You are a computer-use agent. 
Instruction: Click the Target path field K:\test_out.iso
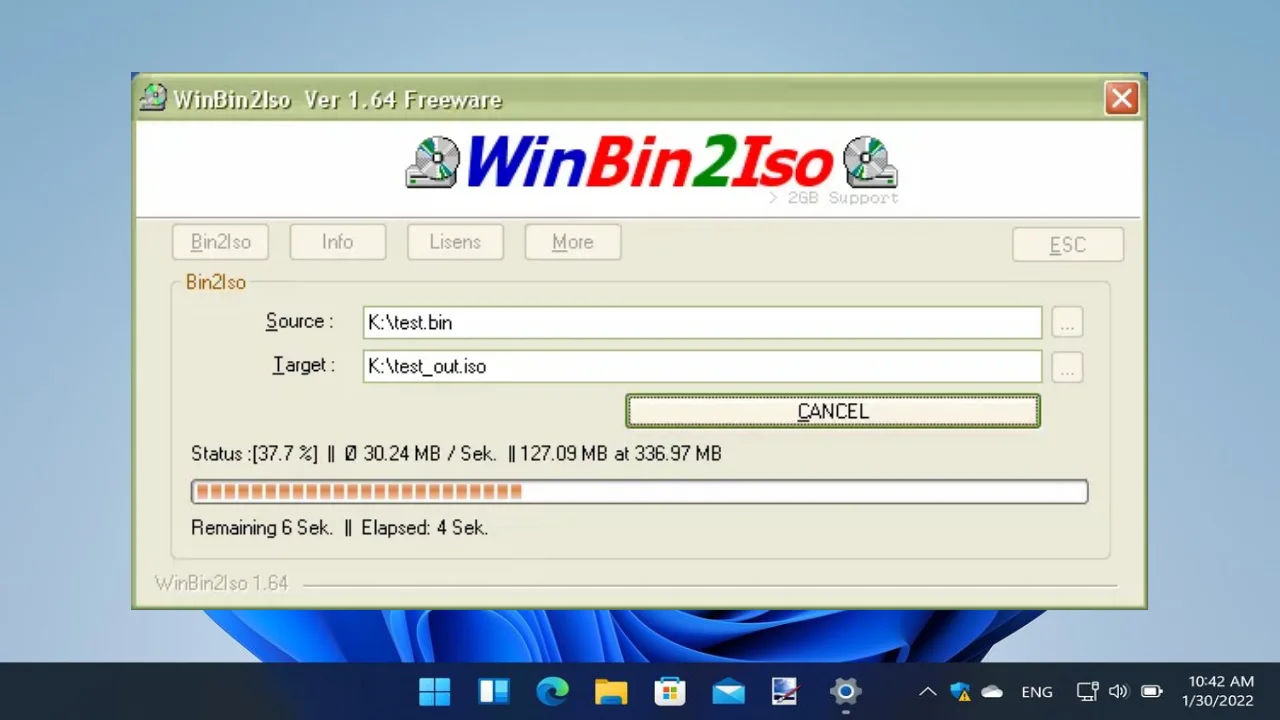click(x=702, y=366)
